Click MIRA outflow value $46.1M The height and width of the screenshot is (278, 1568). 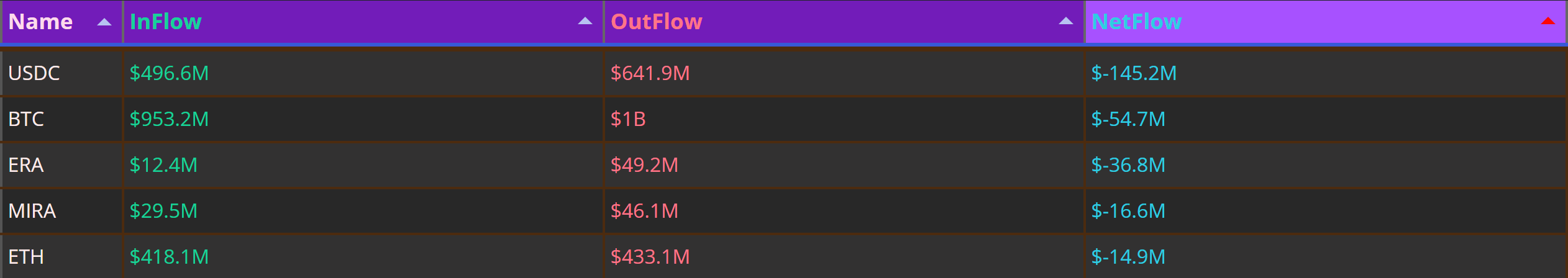[644, 211]
